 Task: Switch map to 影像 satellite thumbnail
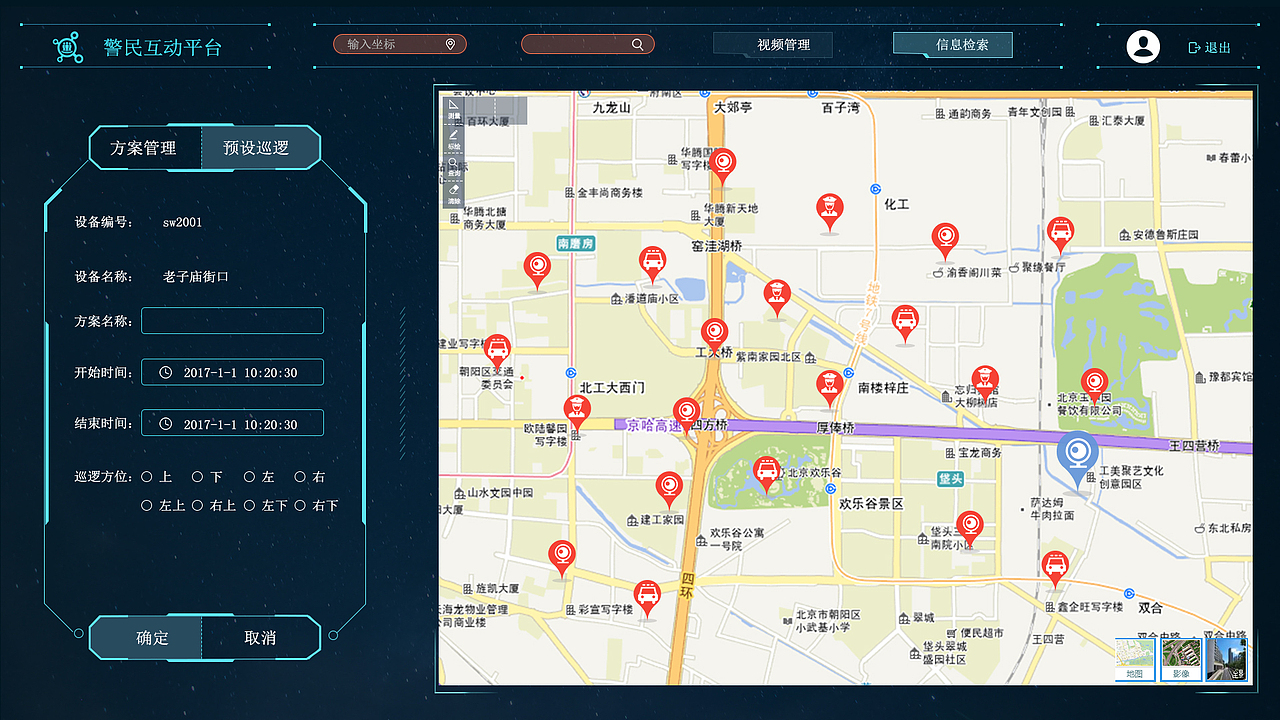(1181, 660)
